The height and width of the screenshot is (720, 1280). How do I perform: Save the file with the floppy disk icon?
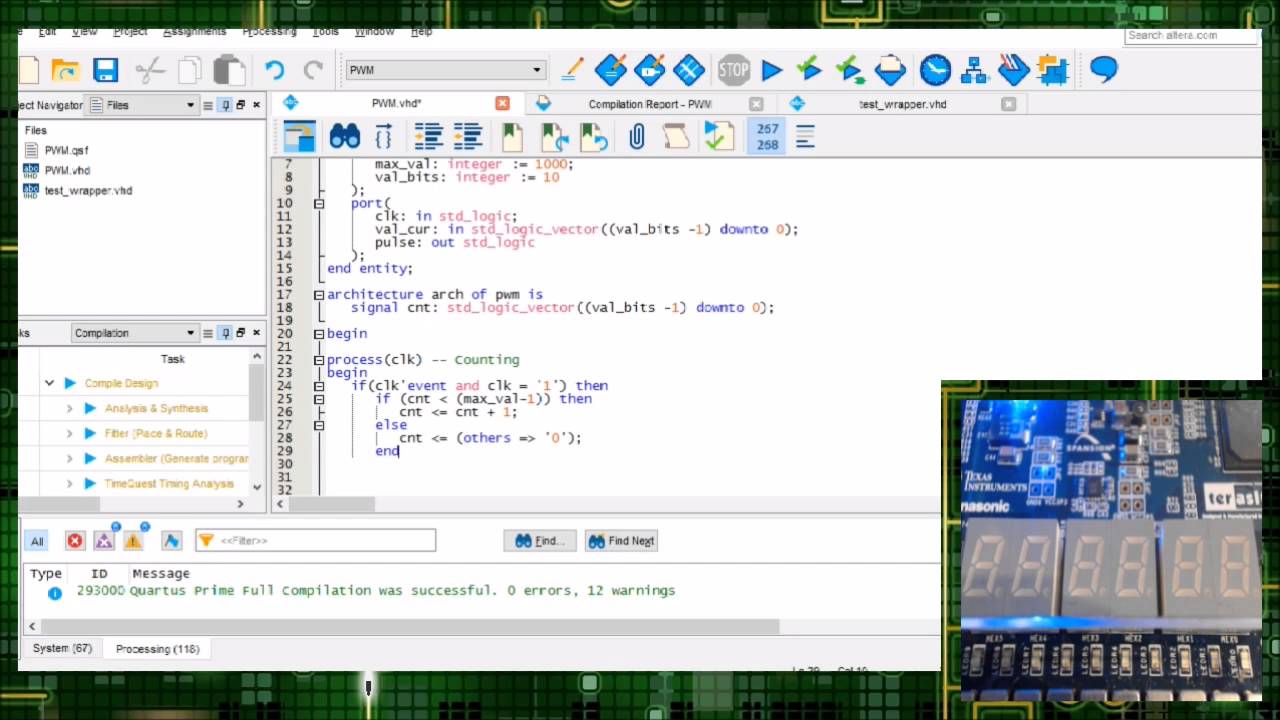[106, 70]
